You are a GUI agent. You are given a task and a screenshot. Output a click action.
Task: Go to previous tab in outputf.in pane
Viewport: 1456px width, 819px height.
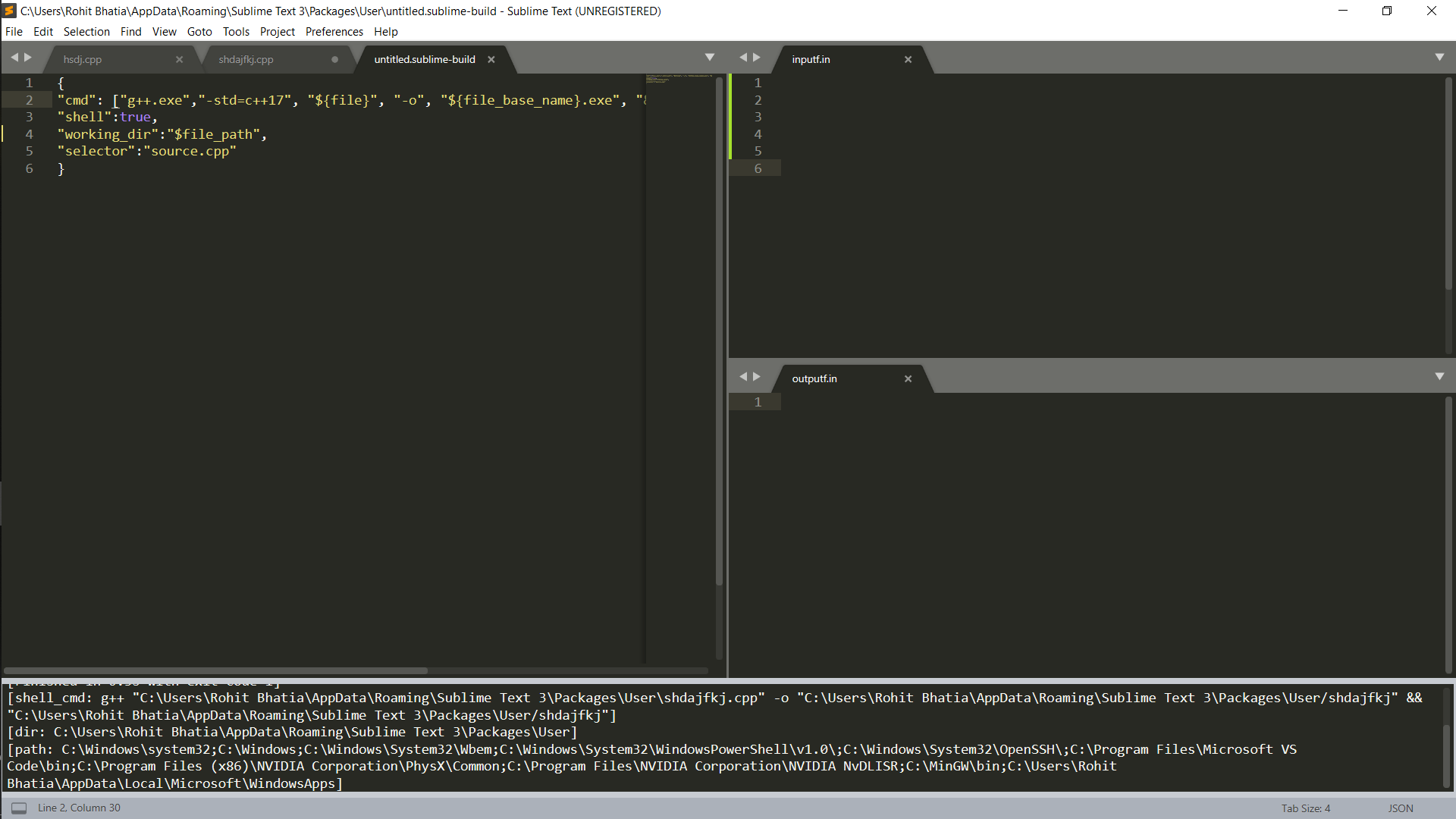pyautogui.click(x=743, y=377)
